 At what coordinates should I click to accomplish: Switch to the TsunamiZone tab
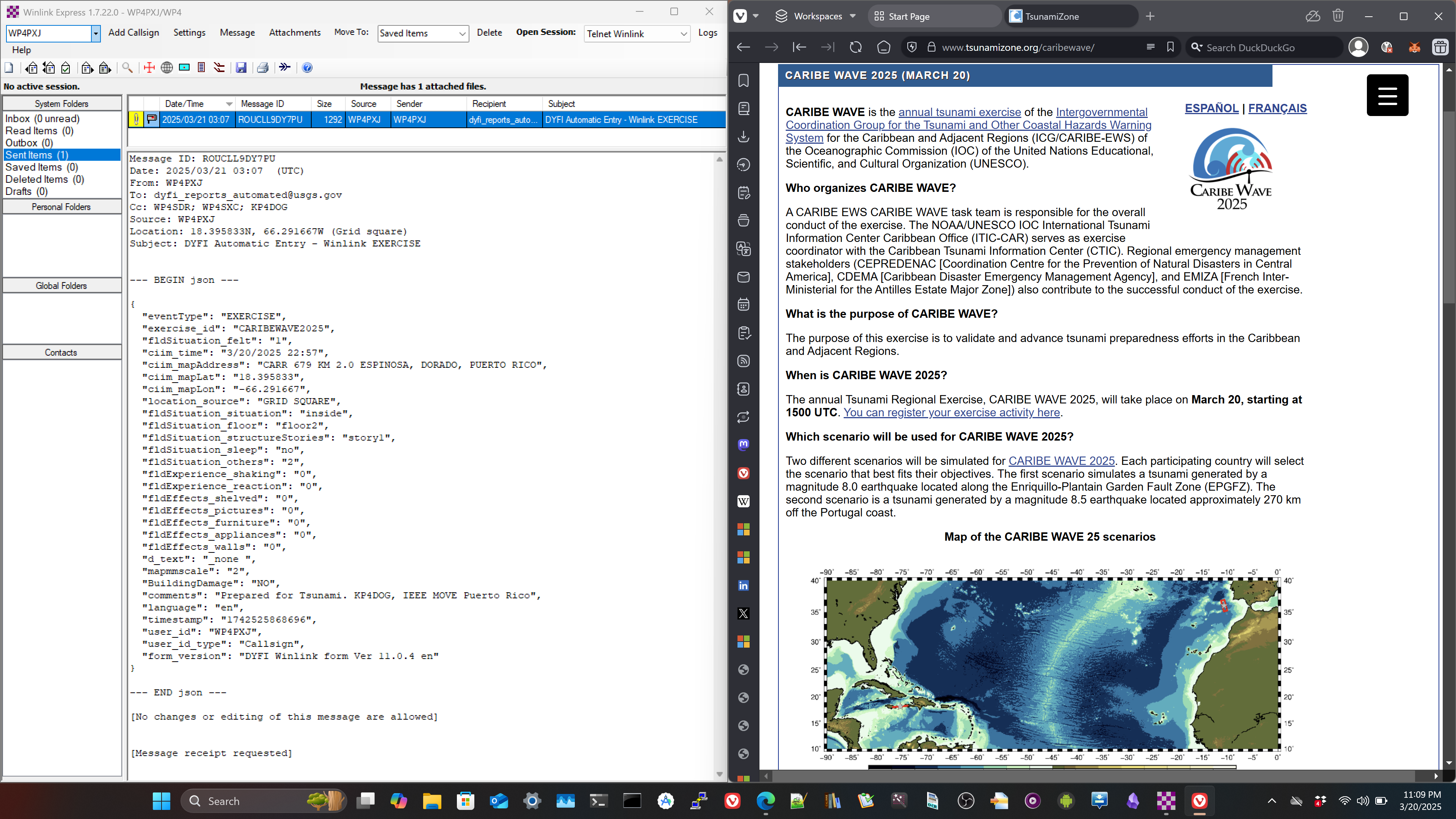1072,16
